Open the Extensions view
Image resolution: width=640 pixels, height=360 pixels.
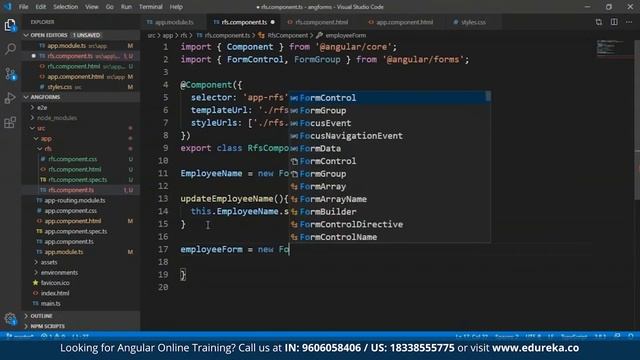tap(10, 122)
